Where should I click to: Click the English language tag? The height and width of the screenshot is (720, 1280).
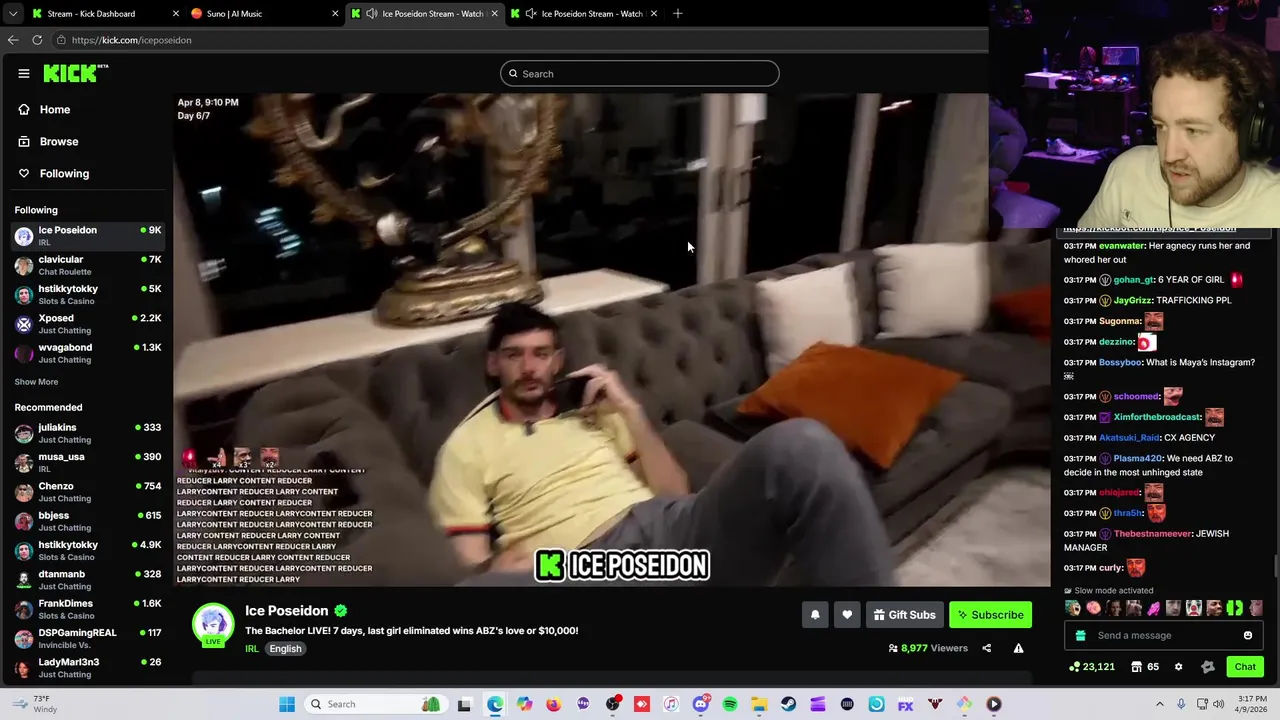(285, 649)
